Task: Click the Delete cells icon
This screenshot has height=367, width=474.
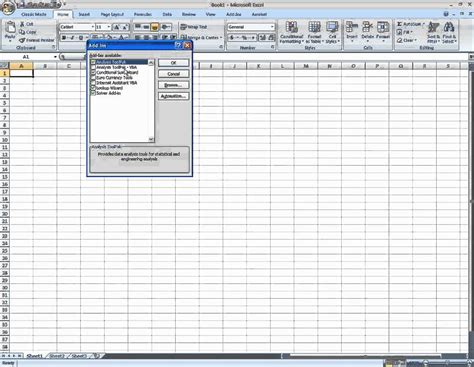Action: click(367, 27)
